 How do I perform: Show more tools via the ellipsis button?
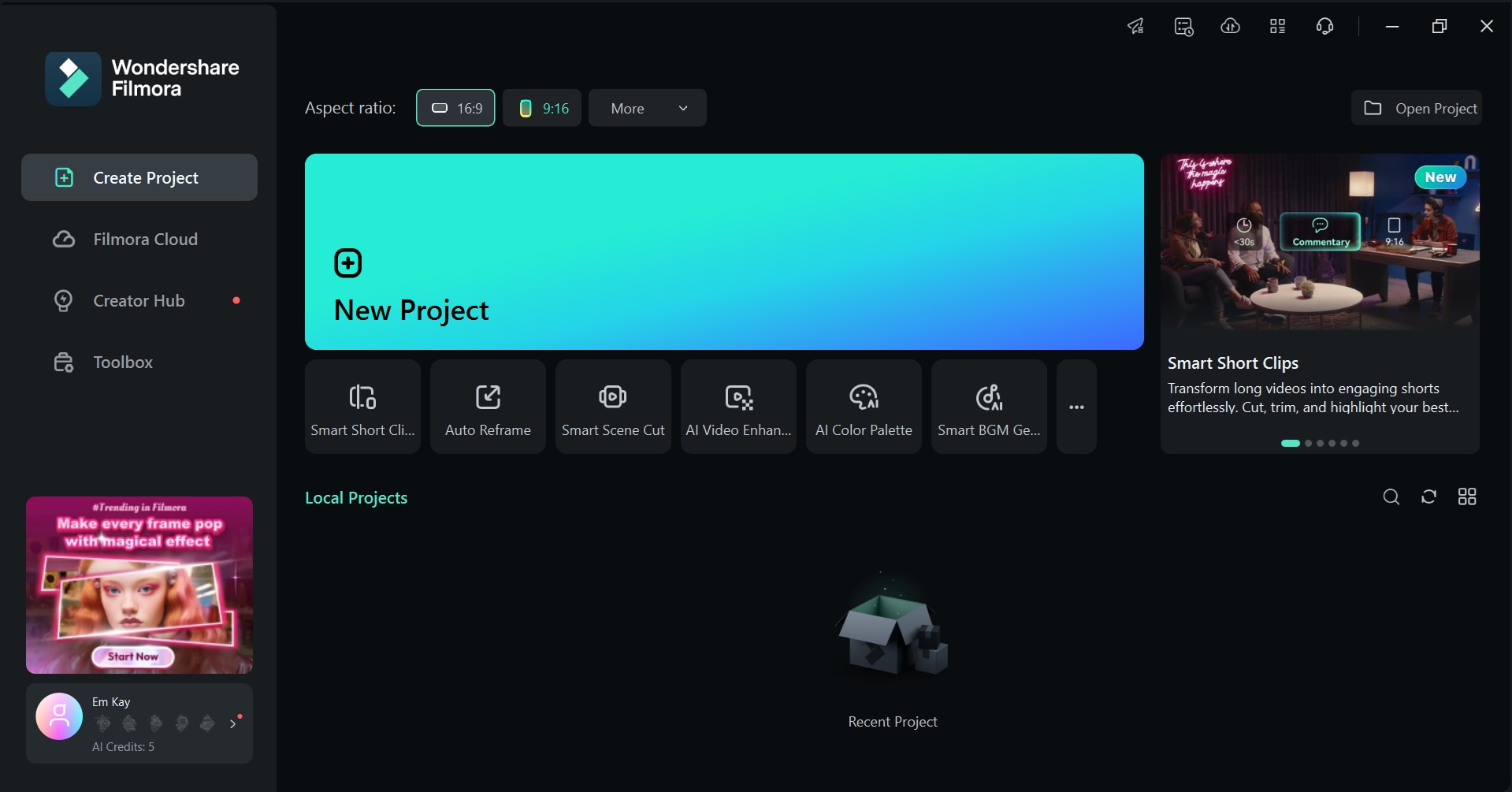click(x=1076, y=407)
